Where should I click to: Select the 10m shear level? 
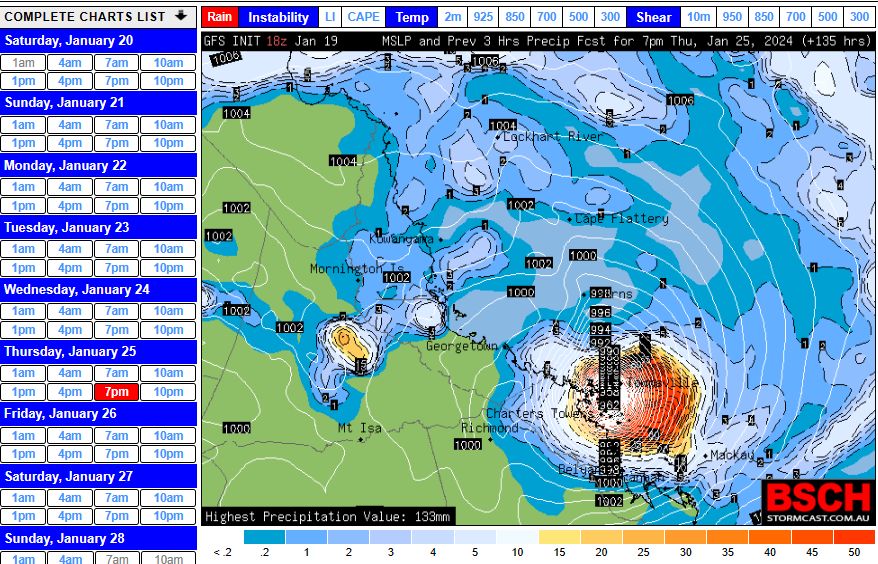click(x=699, y=17)
